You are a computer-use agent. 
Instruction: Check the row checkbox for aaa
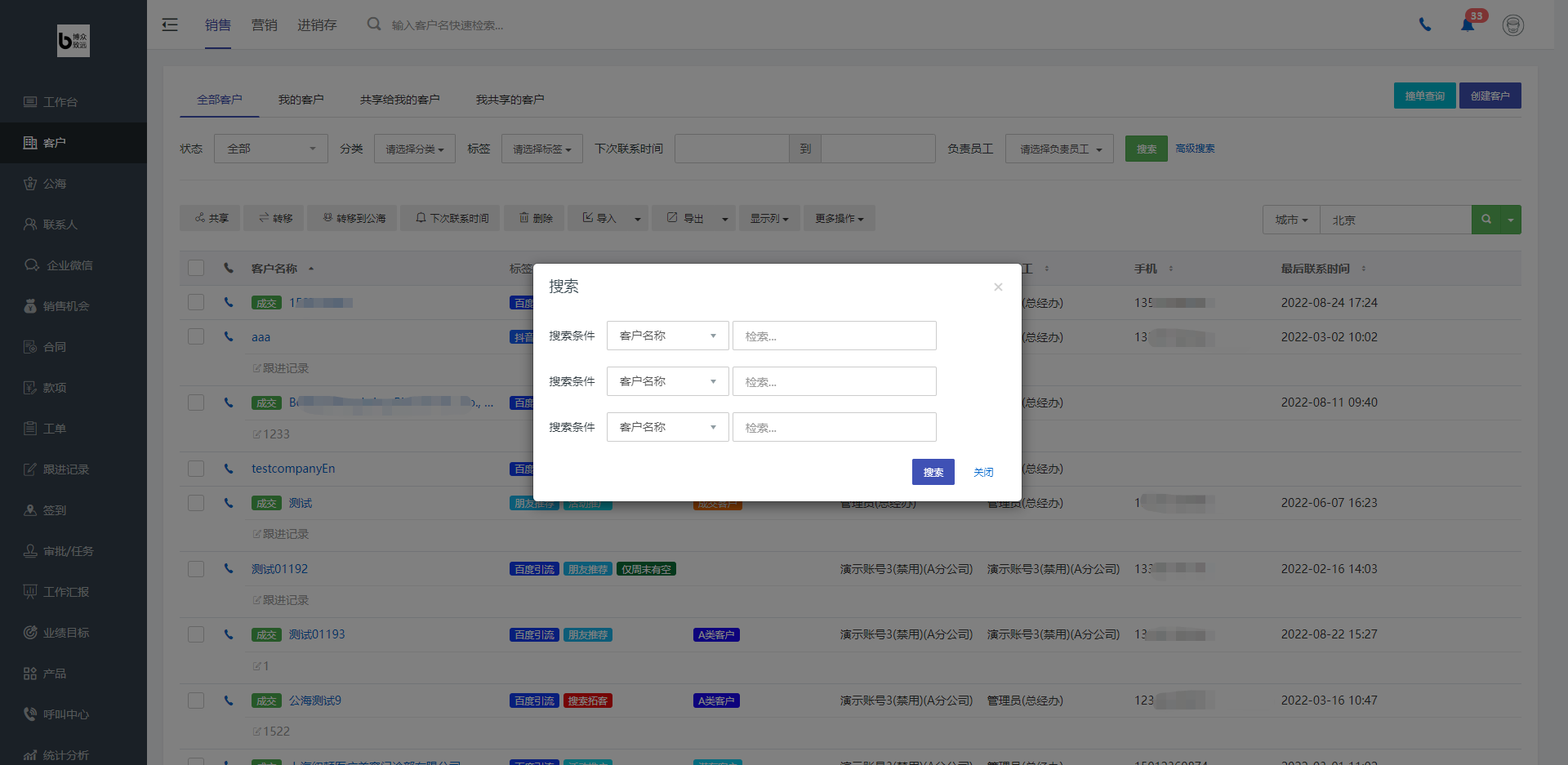[x=196, y=336]
